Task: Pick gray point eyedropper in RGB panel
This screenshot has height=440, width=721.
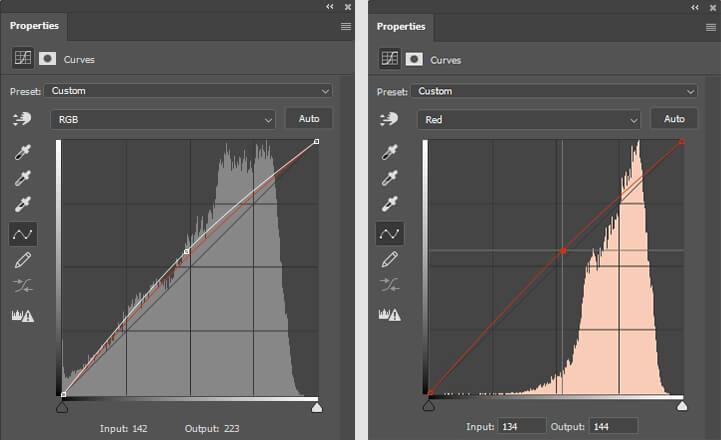Action: point(23,178)
